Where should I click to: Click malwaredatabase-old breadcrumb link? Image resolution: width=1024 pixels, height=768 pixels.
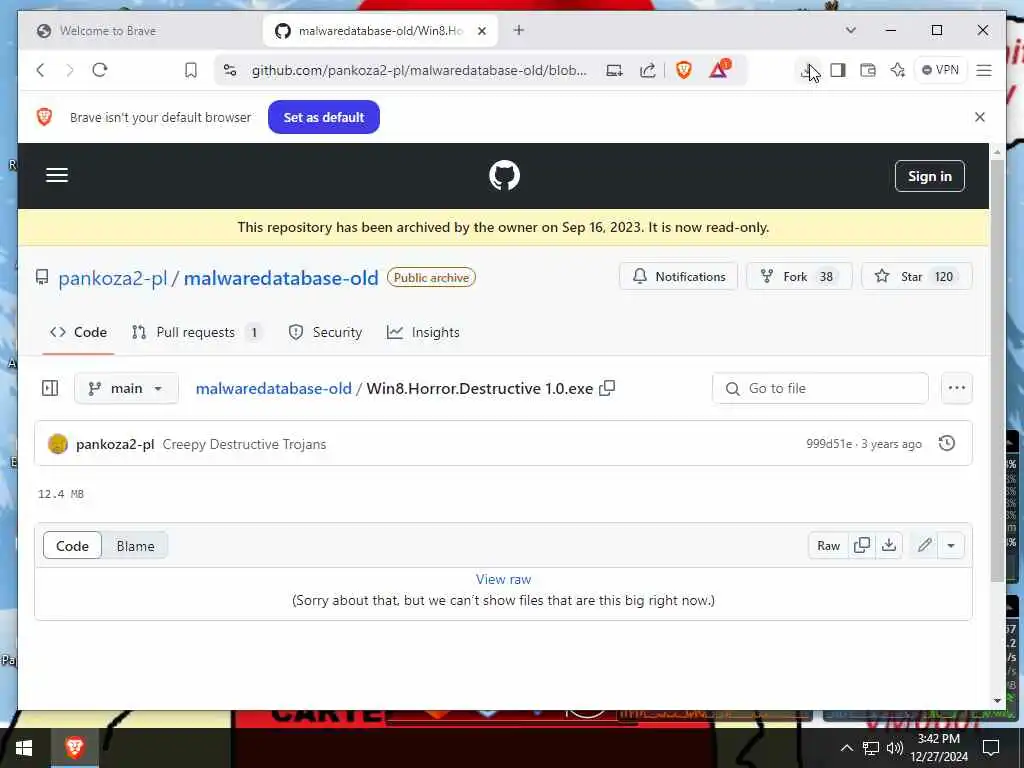click(274, 389)
